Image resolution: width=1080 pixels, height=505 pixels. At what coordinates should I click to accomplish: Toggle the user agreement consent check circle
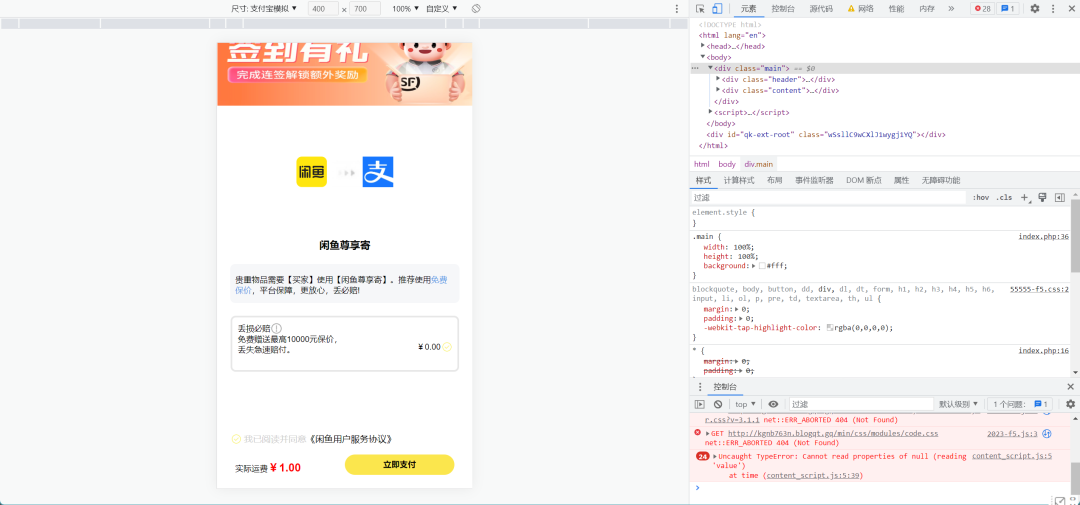click(236, 439)
